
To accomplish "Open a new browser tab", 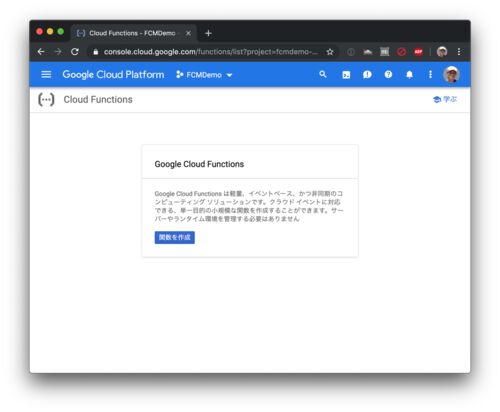I will (x=208, y=33).
